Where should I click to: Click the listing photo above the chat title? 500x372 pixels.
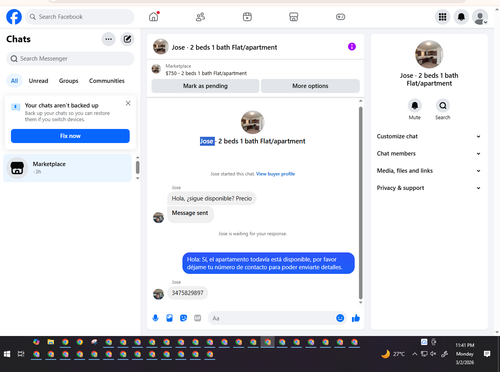[x=252, y=122]
